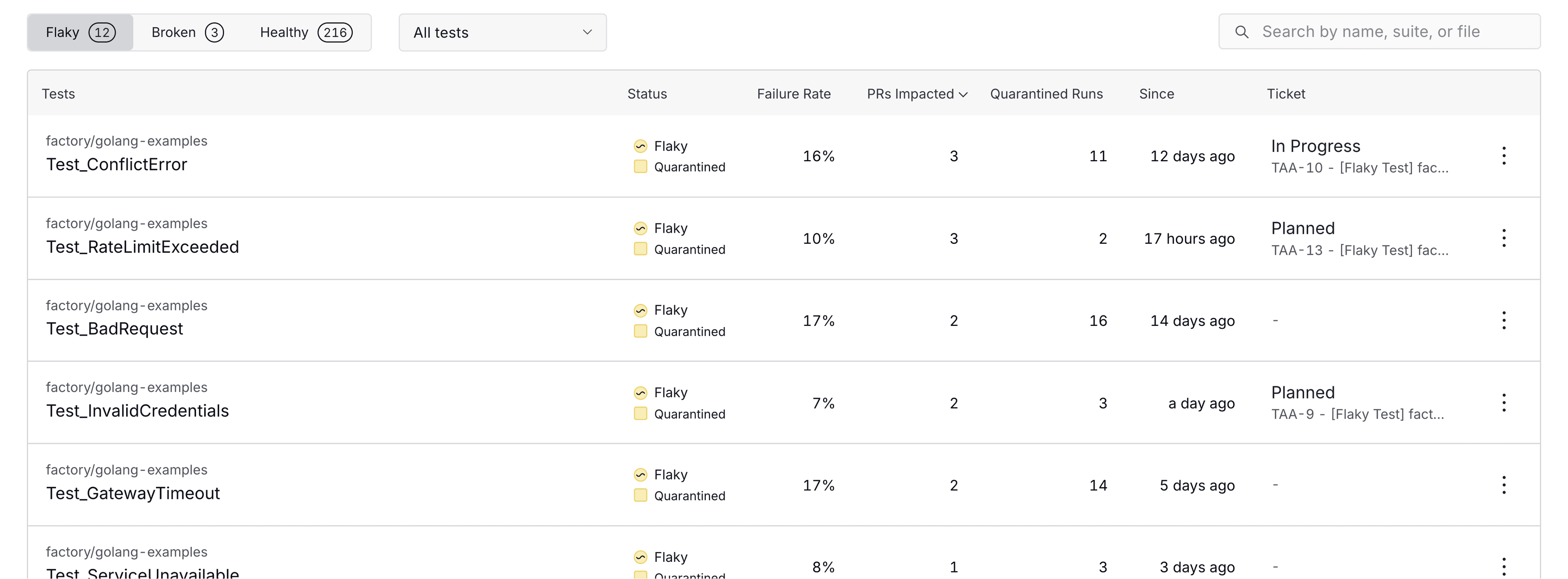Switch to the Broken tab
Image resolution: width=1568 pixels, height=579 pixels.
tap(187, 32)
